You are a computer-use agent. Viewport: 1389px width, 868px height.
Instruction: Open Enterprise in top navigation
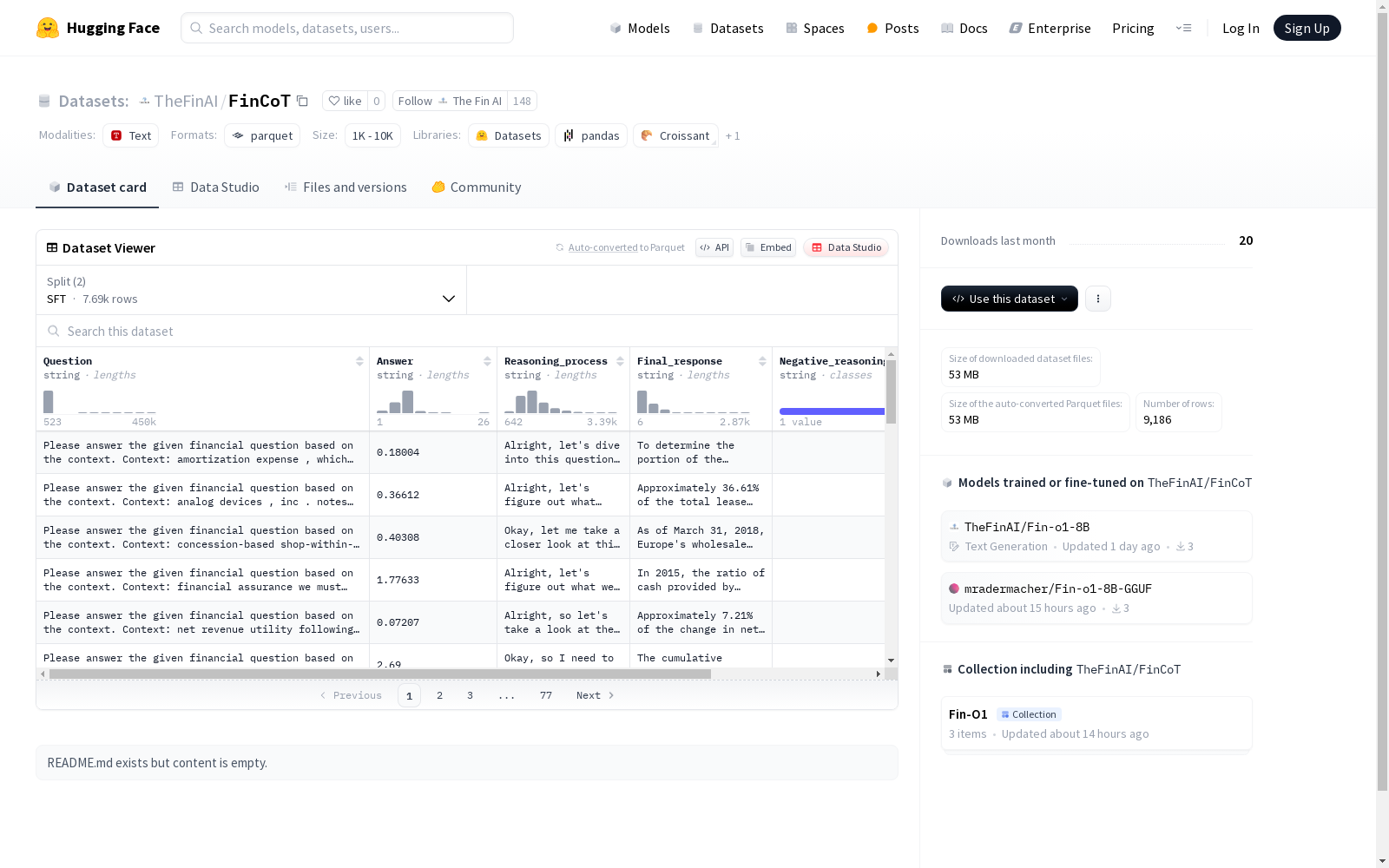(1050, 28)
